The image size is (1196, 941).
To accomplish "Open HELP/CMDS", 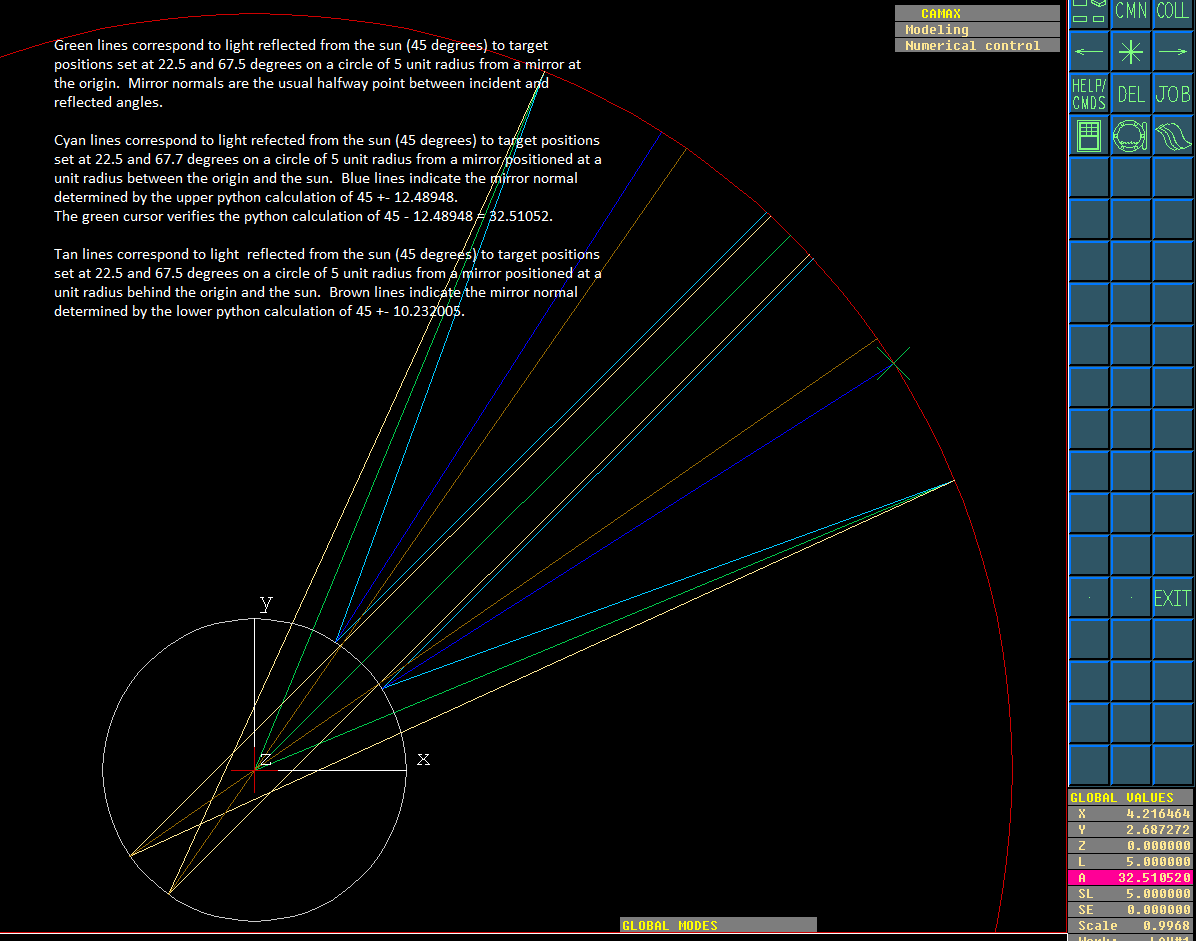I will 1088,93.
